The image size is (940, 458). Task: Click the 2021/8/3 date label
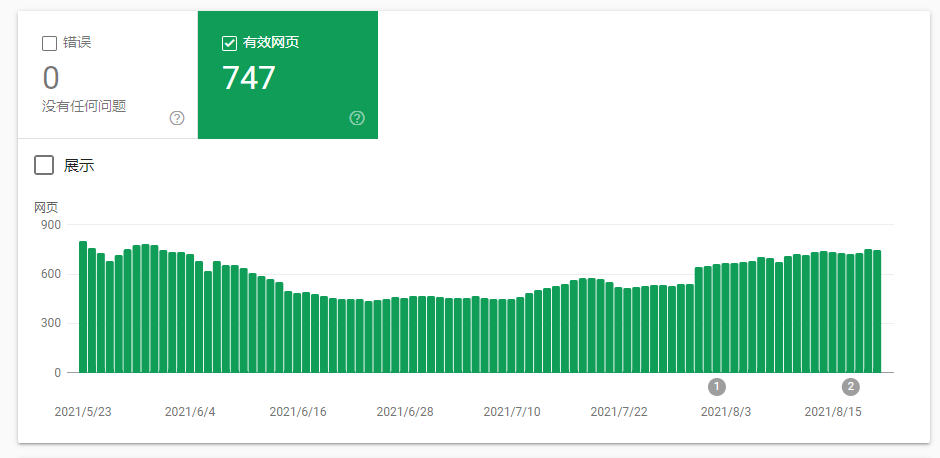[x=726, y=412]
